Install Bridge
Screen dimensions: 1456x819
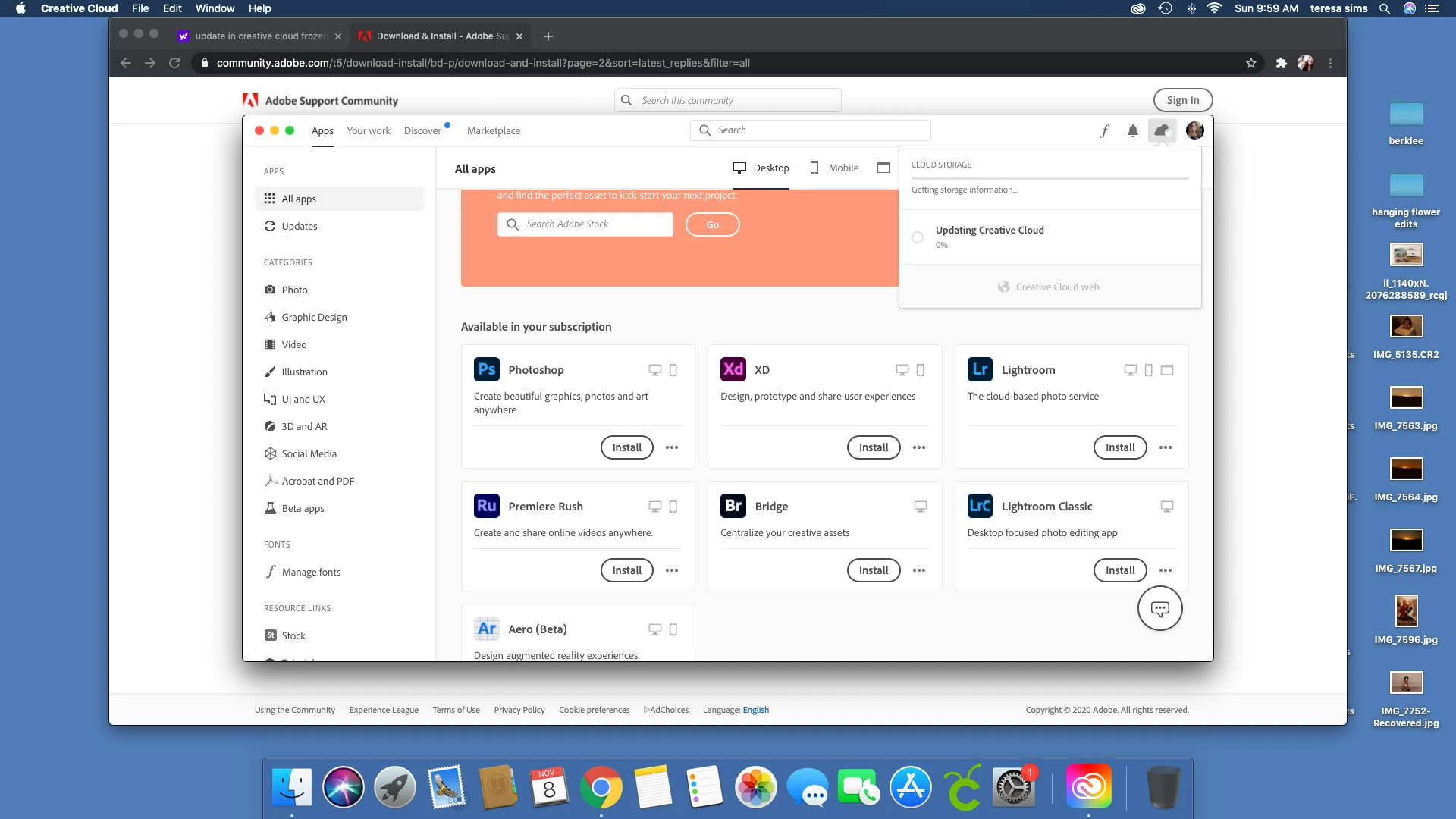point(874,570)
